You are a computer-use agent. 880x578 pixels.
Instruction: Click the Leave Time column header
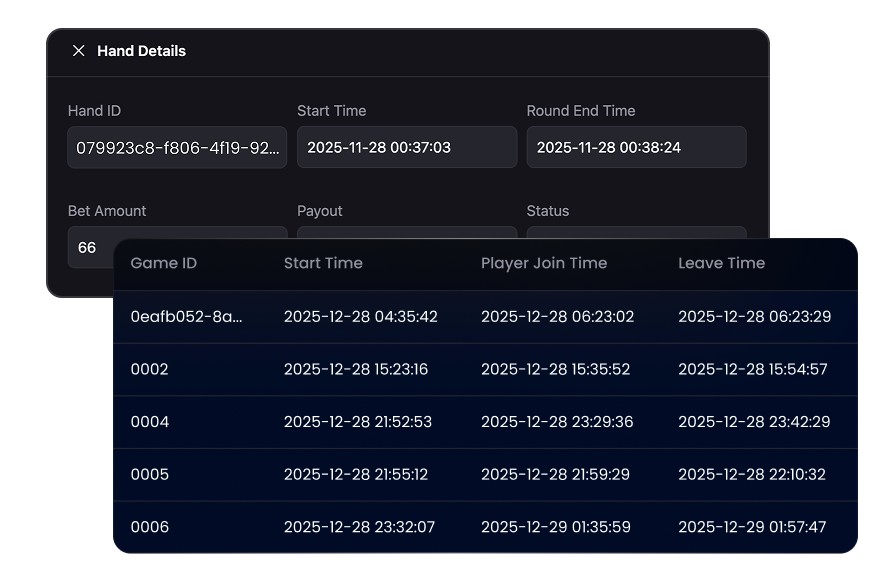pos(721,263)
